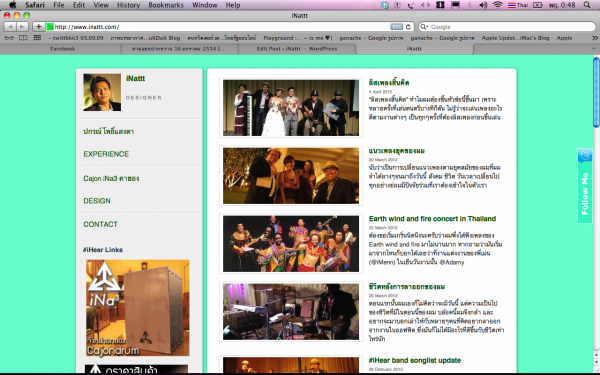Toggle the Wi-Fi status menu
Screen dimensions: 600x375
(497, 5)
